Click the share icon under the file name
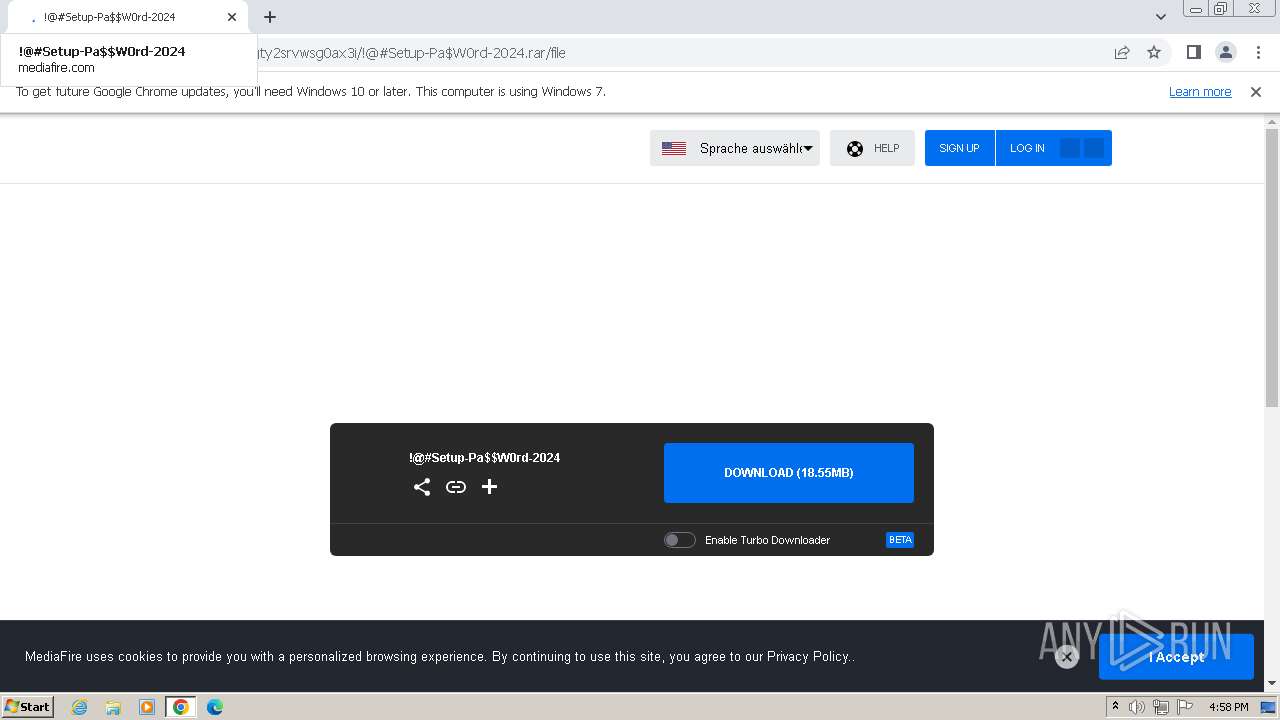This screenshot has height=720, width=1280. pyautogui.click(x=422, y=487)
